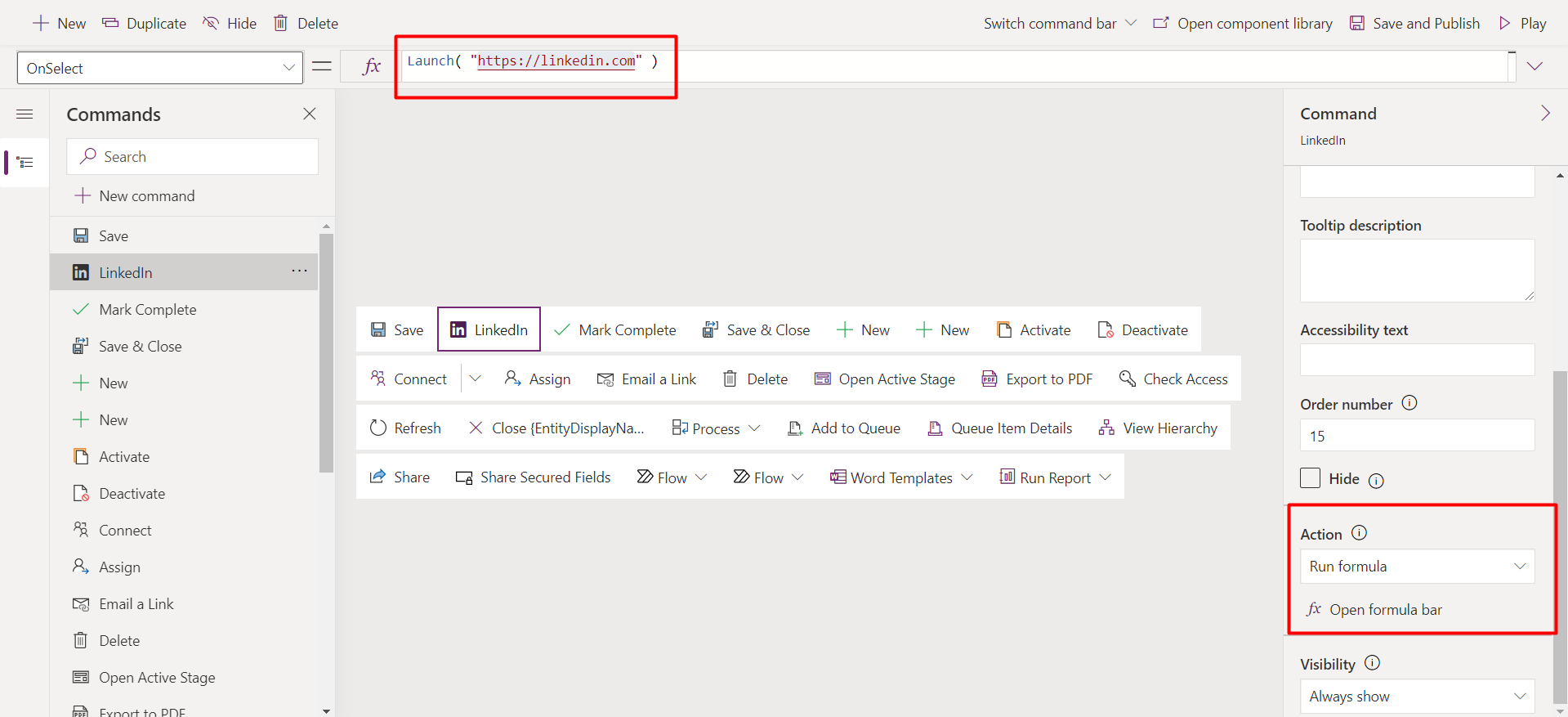Click the hamburger menu icon in left rail
Screen dimensions: 1568x717
coord(25,114)
